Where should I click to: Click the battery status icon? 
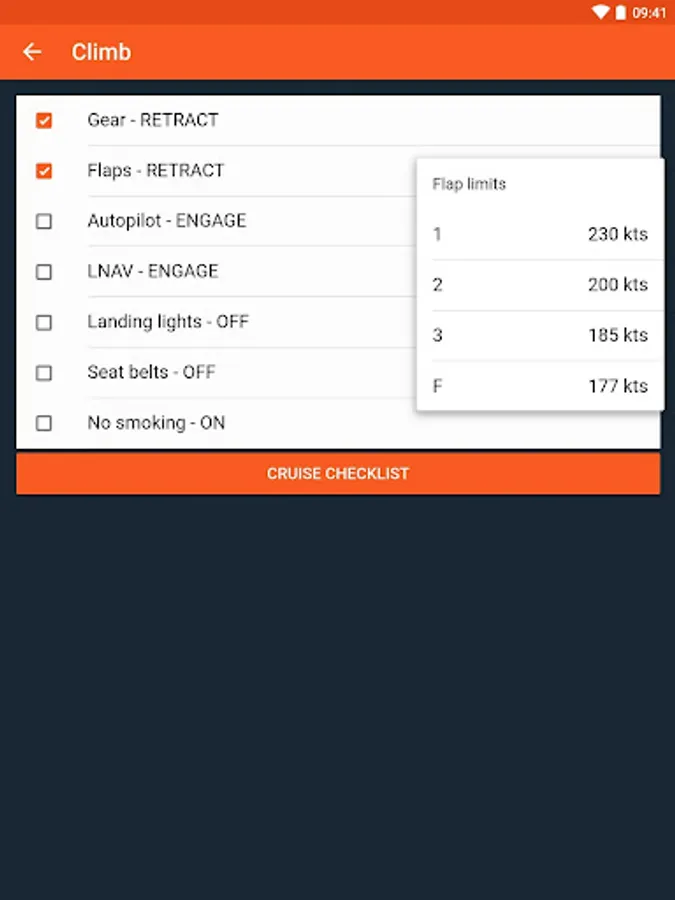click(620, 13)
